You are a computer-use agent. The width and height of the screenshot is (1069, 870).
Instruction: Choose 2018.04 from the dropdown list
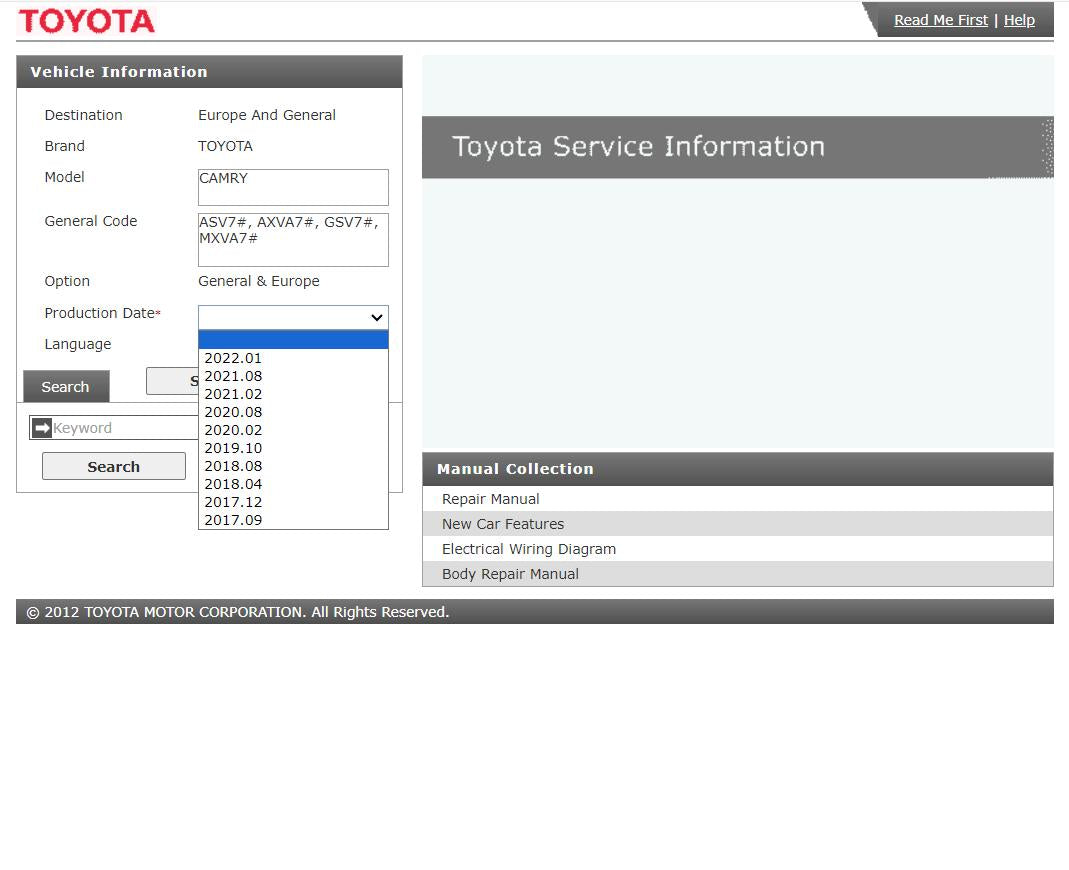pos(233,484)
